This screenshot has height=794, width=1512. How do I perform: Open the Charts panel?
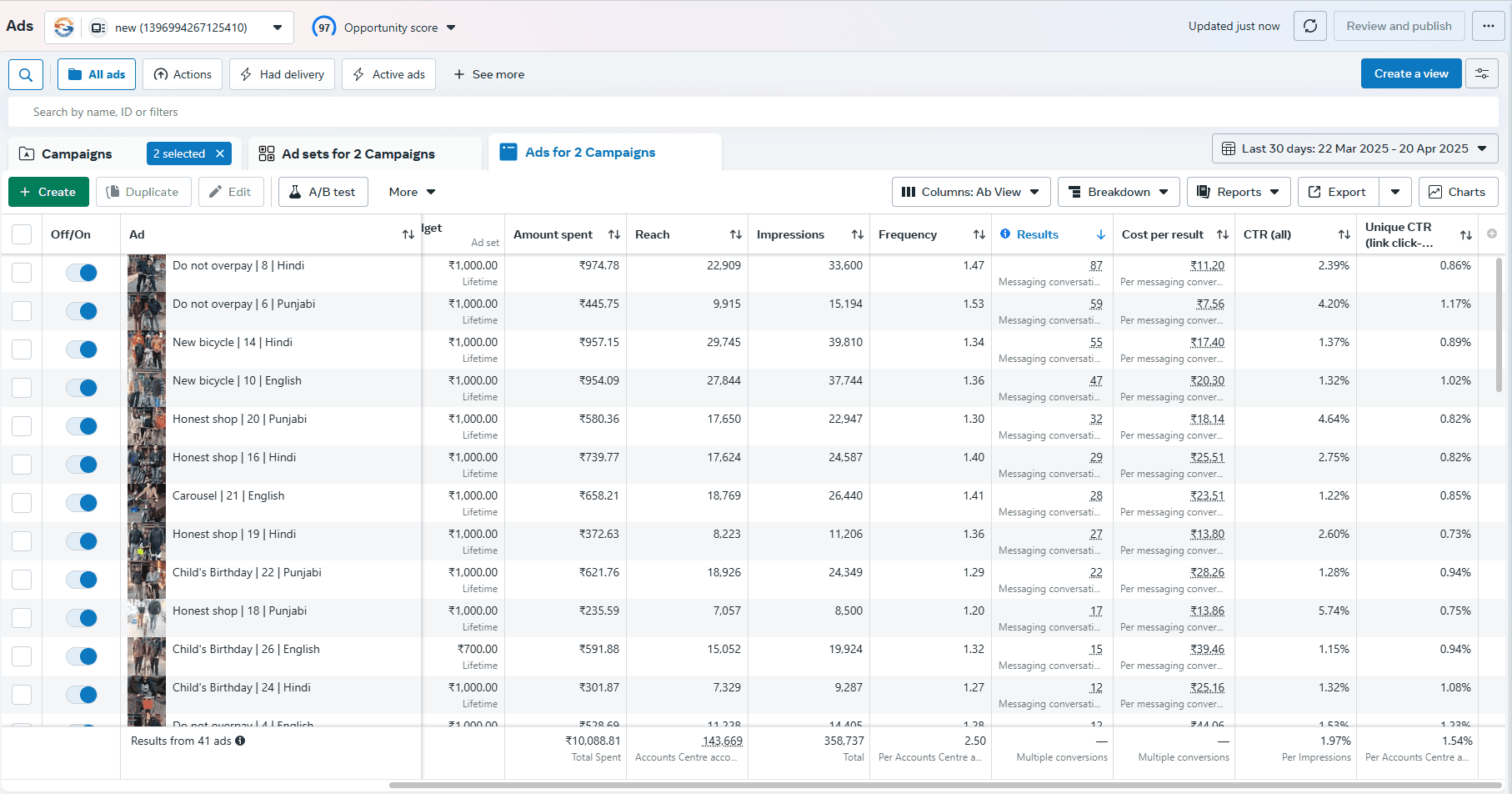click(x=1458, y=192)
